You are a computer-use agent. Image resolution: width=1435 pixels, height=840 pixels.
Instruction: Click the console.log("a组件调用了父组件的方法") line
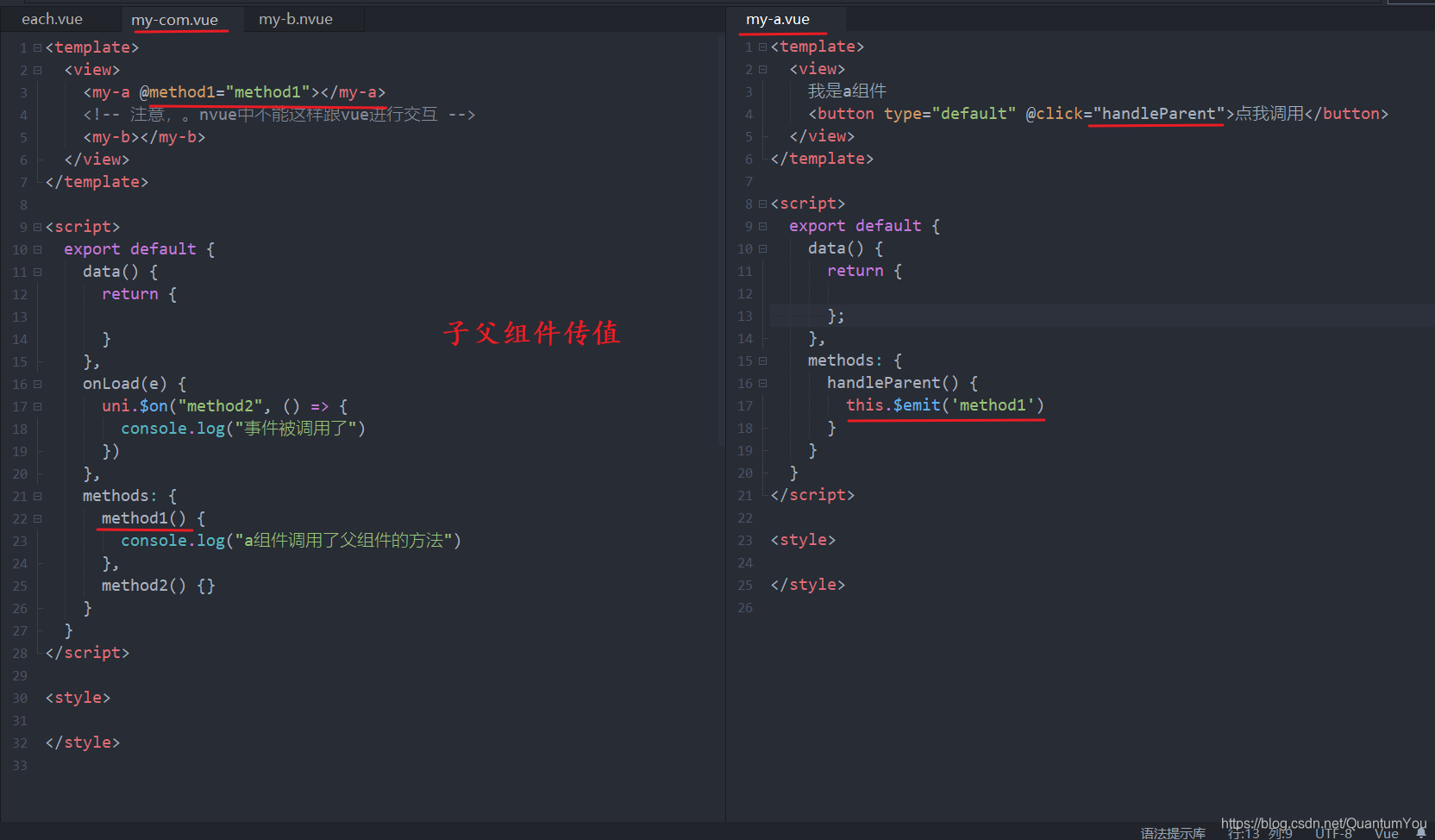point(291,541)
